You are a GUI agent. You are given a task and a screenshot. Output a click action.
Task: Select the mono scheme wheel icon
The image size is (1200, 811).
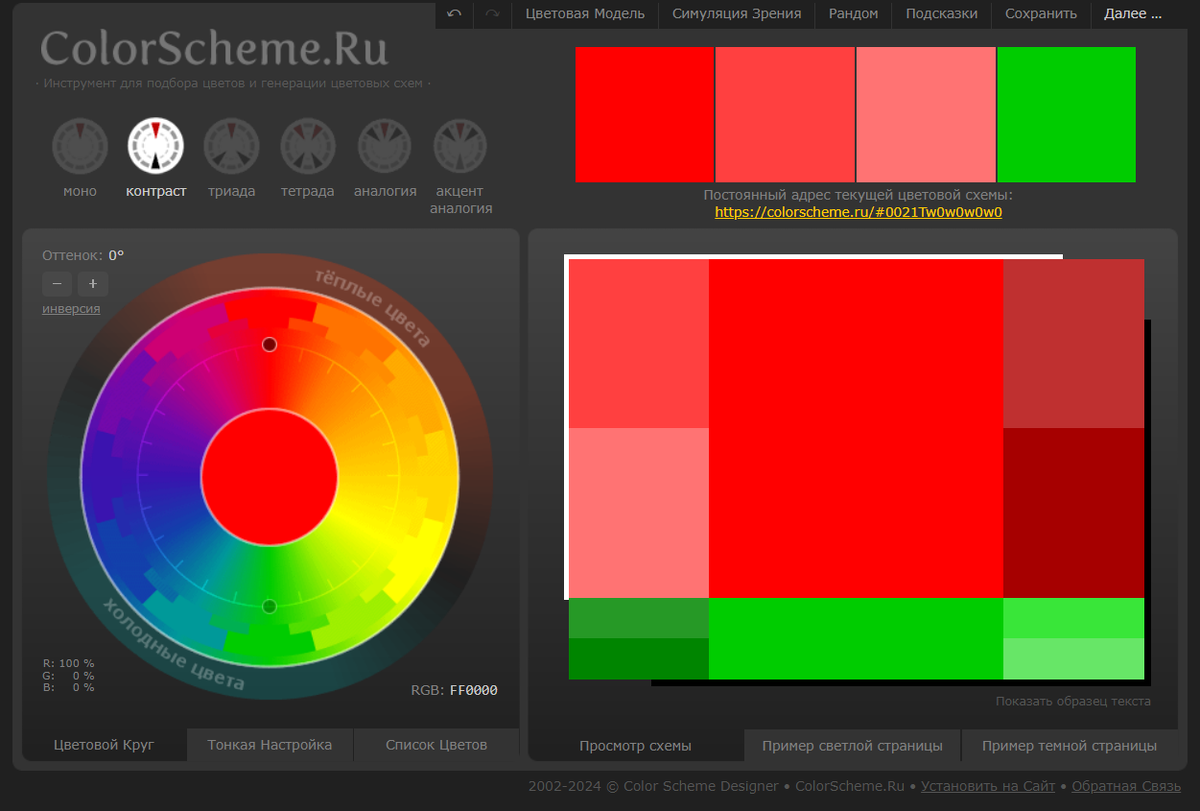[x=80, y=146]
